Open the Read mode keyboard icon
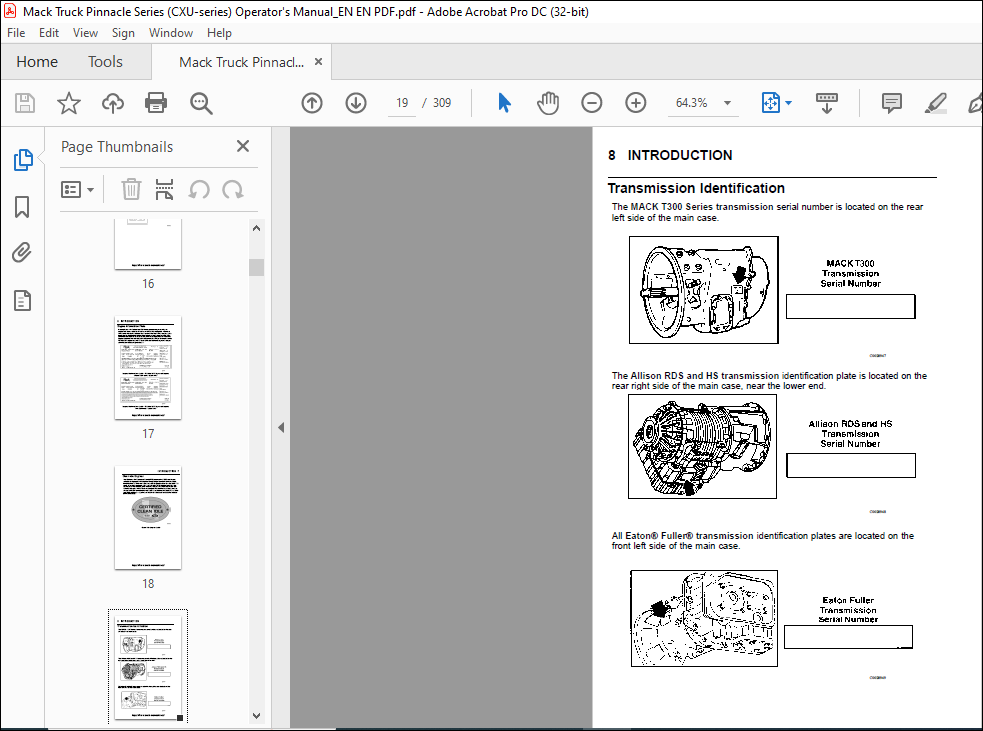The image size is (983, 731). tap(827, 103)
